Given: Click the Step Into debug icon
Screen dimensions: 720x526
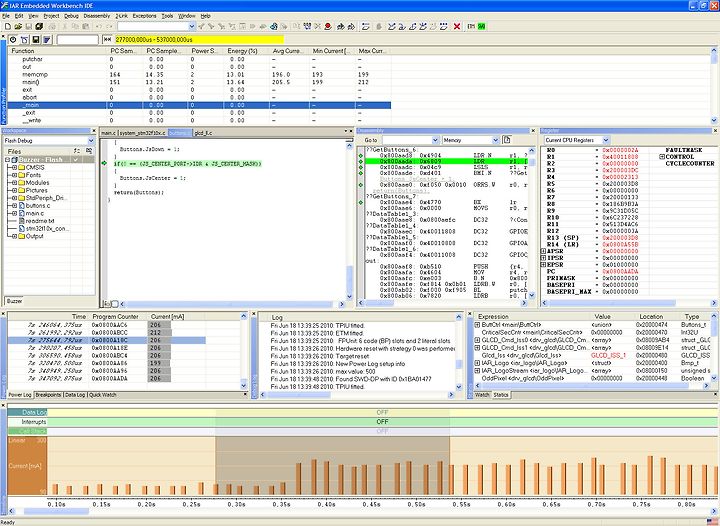Looking at the screenshot, I should click(402, 27).
